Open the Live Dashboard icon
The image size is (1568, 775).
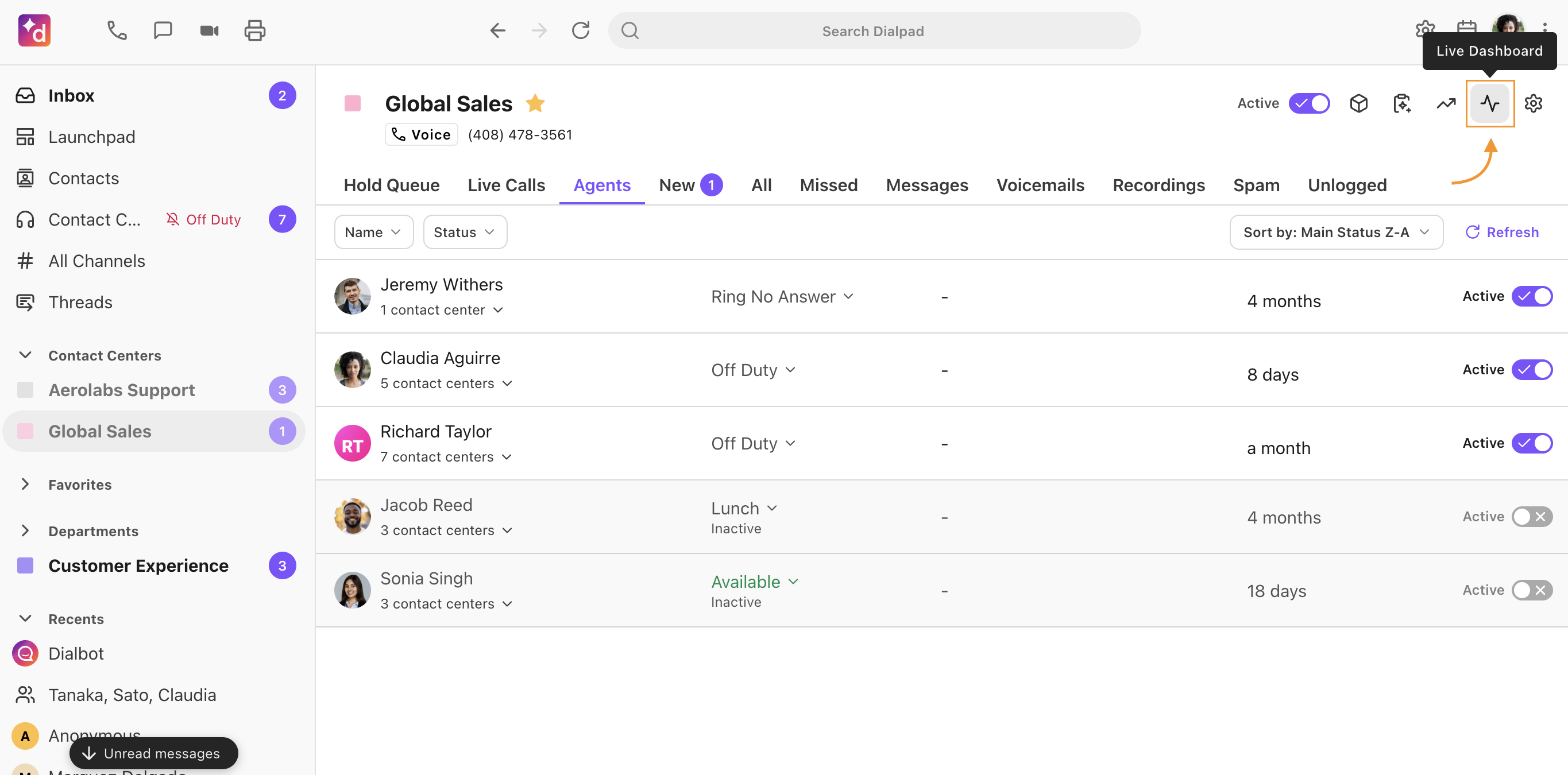1489,103
